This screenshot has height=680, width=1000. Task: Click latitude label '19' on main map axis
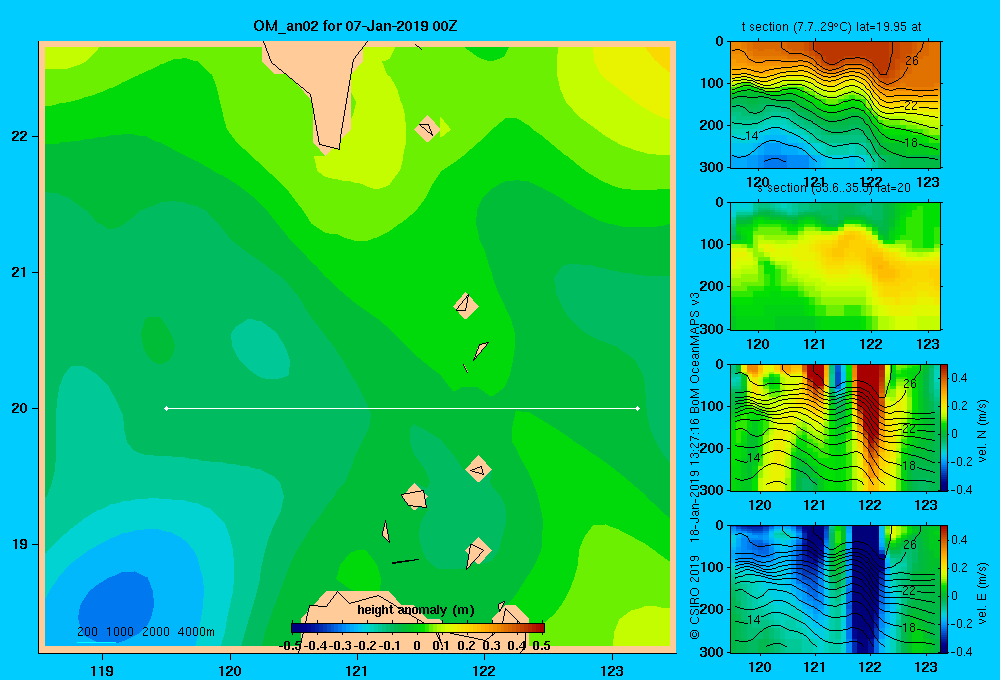tap(19, 544)
